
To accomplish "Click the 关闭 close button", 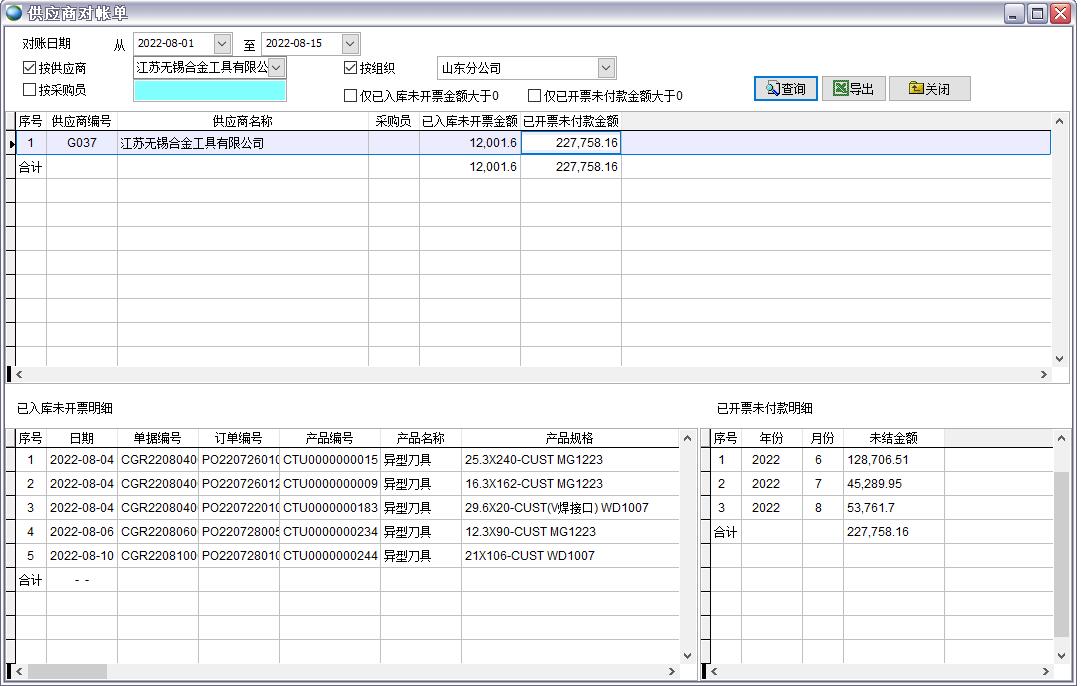I will [x=929, y=89].
